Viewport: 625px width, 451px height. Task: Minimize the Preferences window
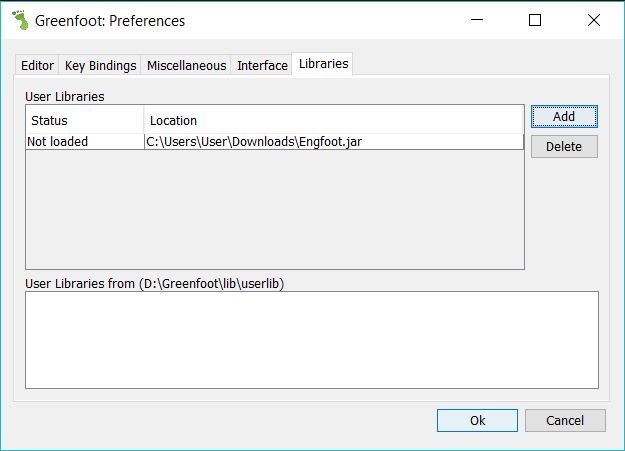click(477, 20)
